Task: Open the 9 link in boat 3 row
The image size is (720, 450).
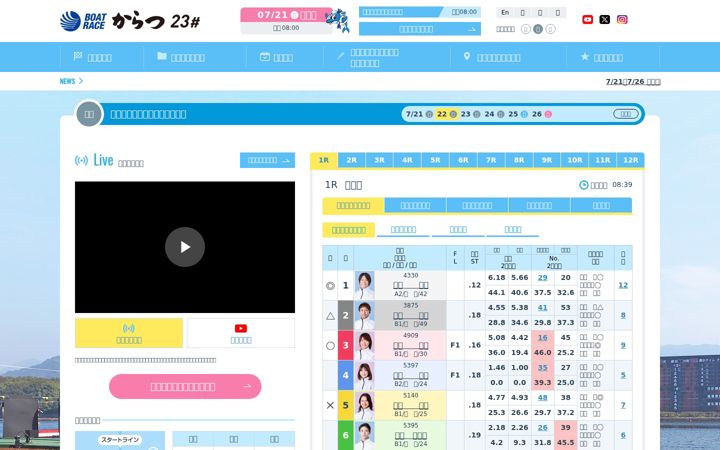Action: click(x=623, y=345)
